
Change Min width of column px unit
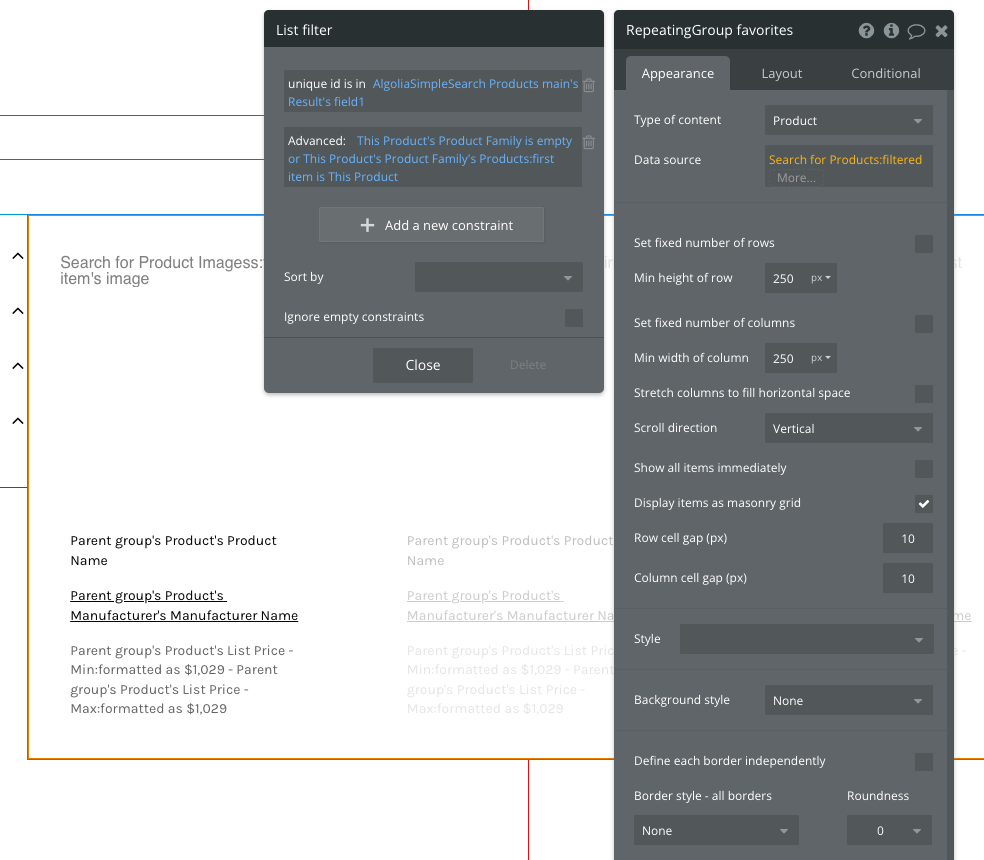821,358
